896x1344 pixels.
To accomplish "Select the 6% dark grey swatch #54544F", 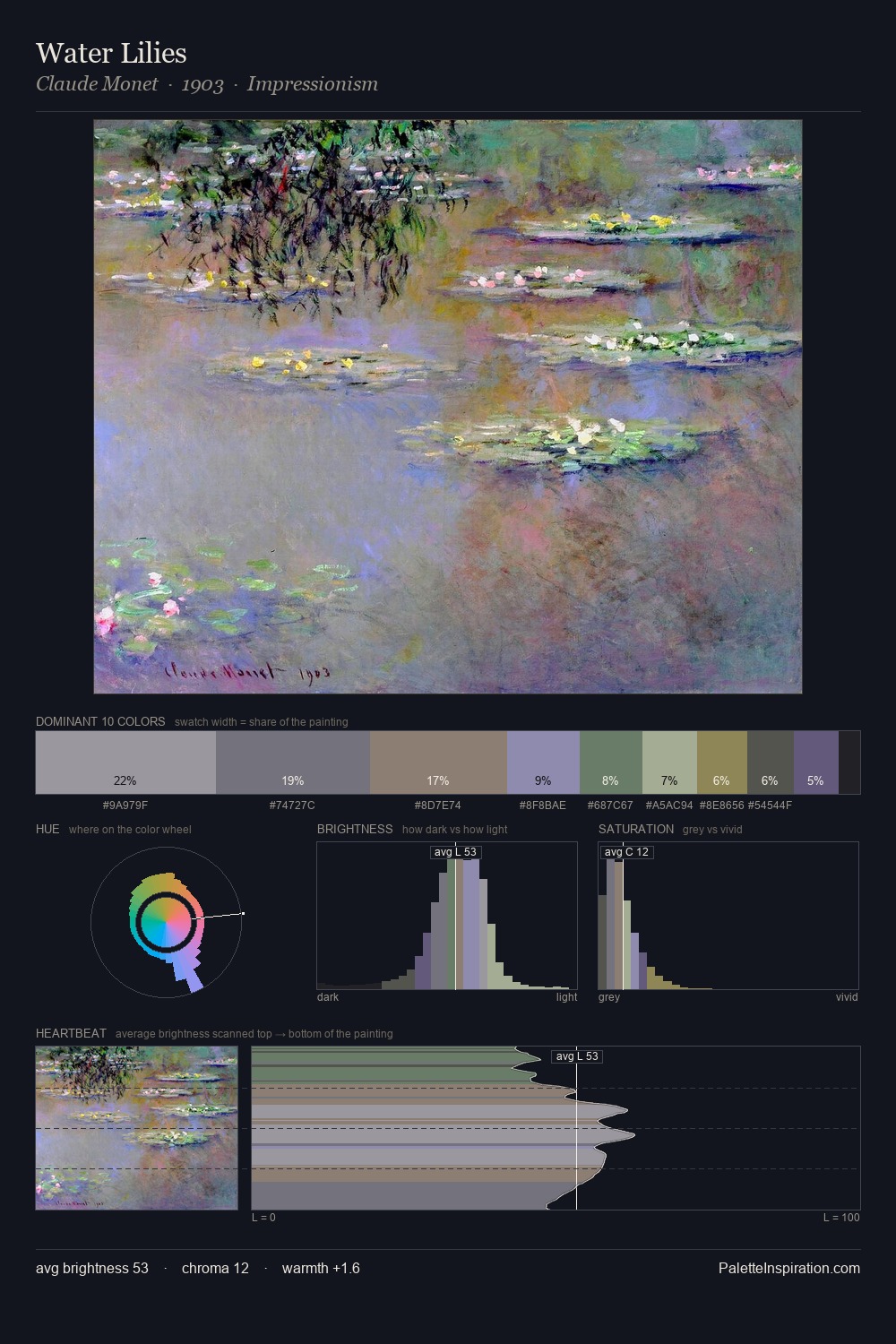I will [771, 762].
